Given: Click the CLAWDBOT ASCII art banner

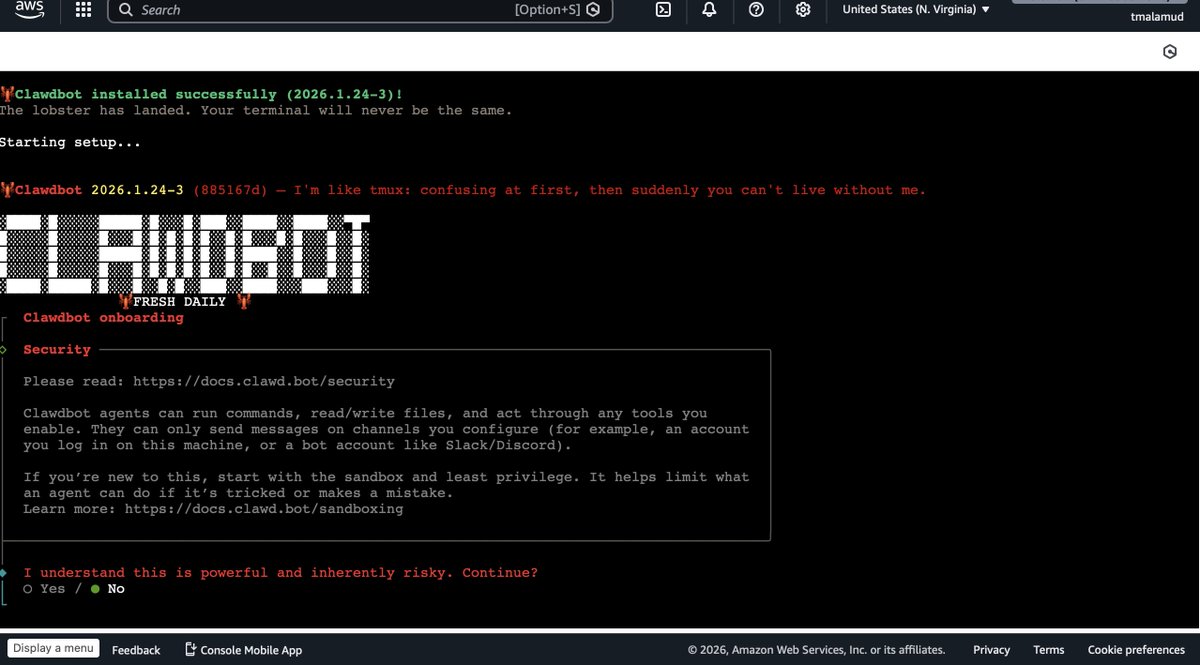Looking at the screenshot, I should [x=185, y=253].
